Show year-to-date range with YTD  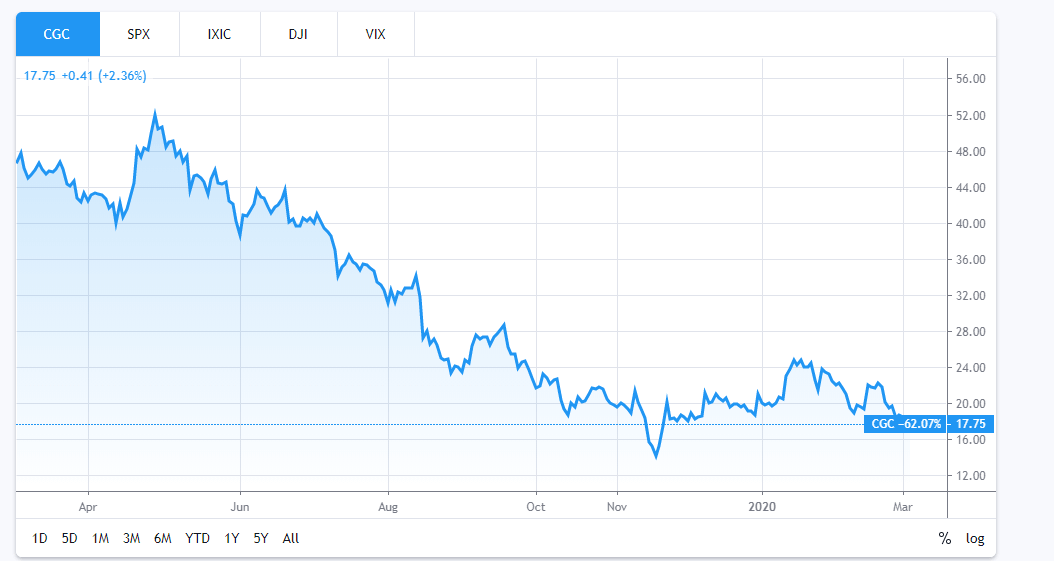click(x=198, y=538)
